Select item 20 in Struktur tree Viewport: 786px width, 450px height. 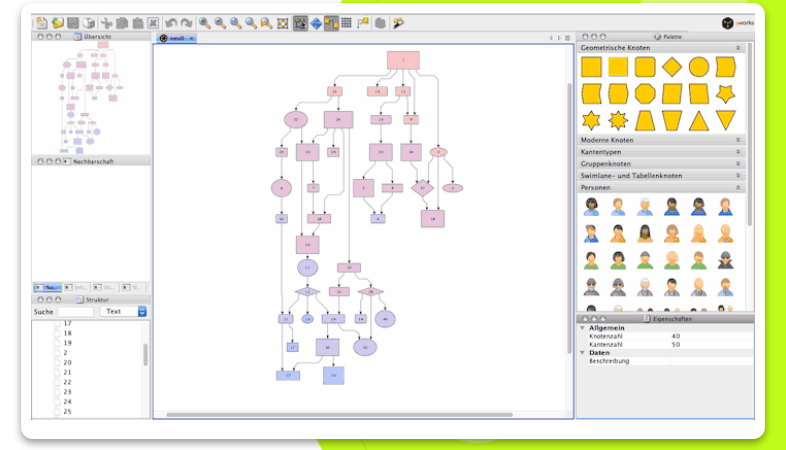[67, 362]
